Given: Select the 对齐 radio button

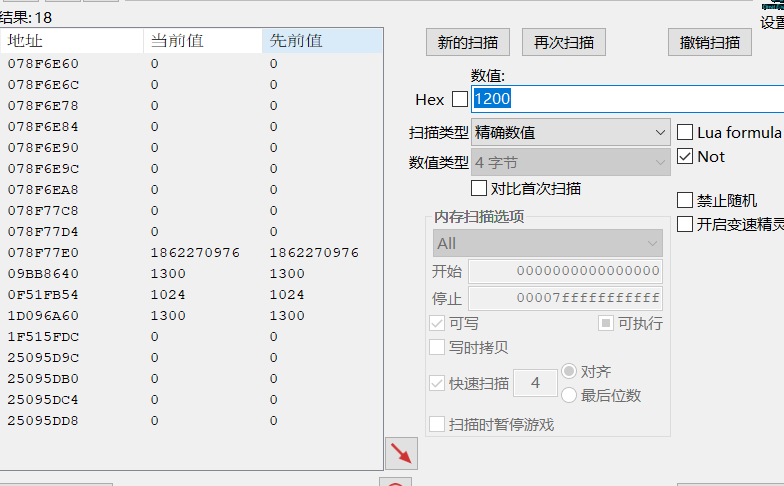Looking at the screenshot, I should click(x=569, y=371).
